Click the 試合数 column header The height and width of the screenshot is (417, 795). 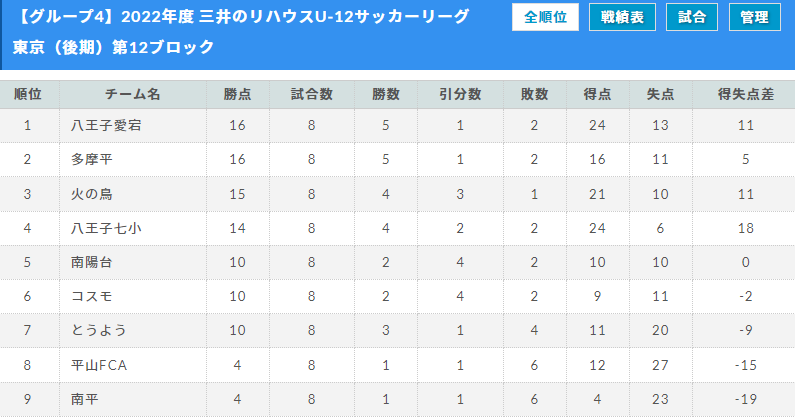pos(312,95)
